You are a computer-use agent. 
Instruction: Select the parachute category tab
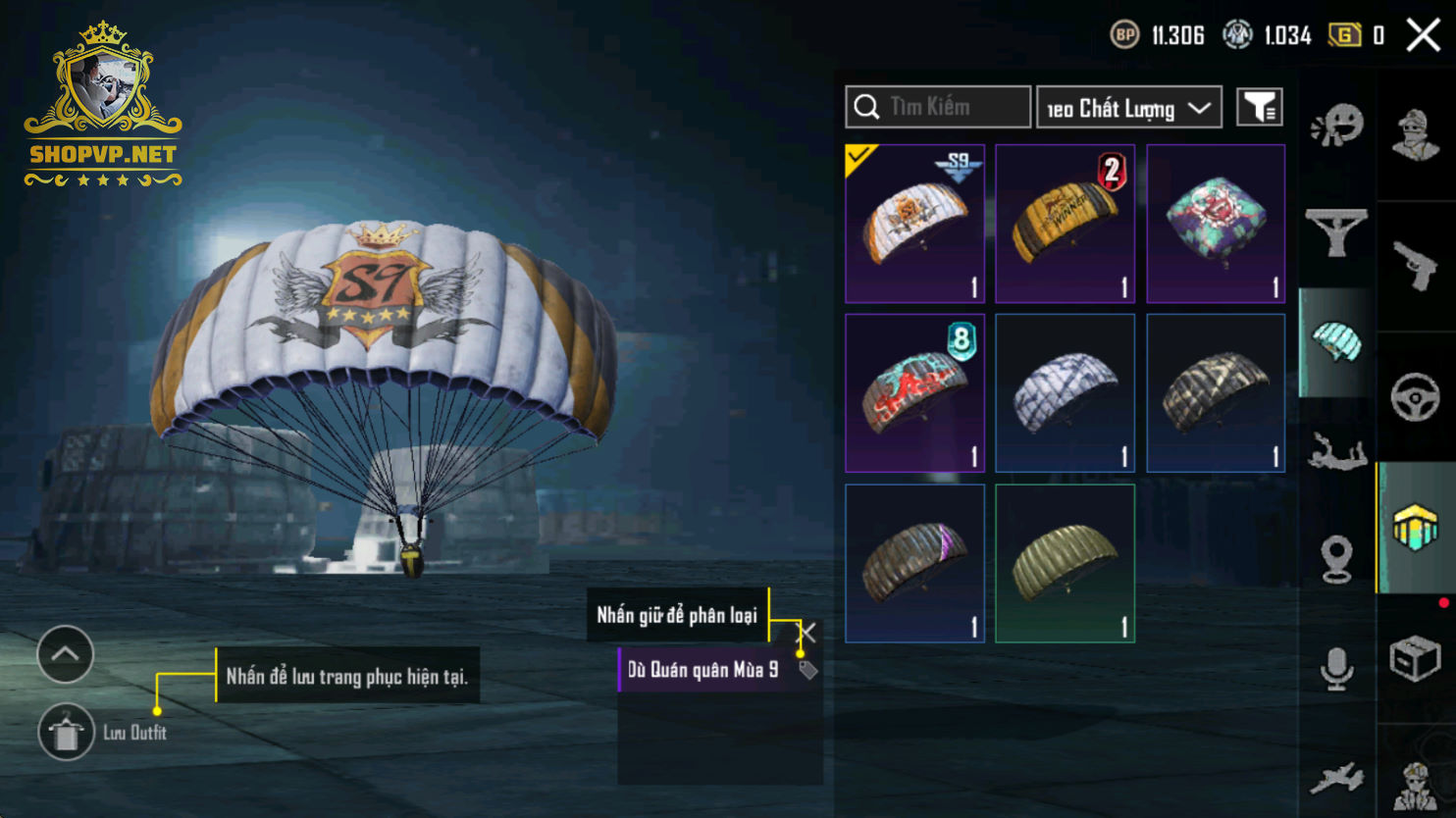(1336, 342)
